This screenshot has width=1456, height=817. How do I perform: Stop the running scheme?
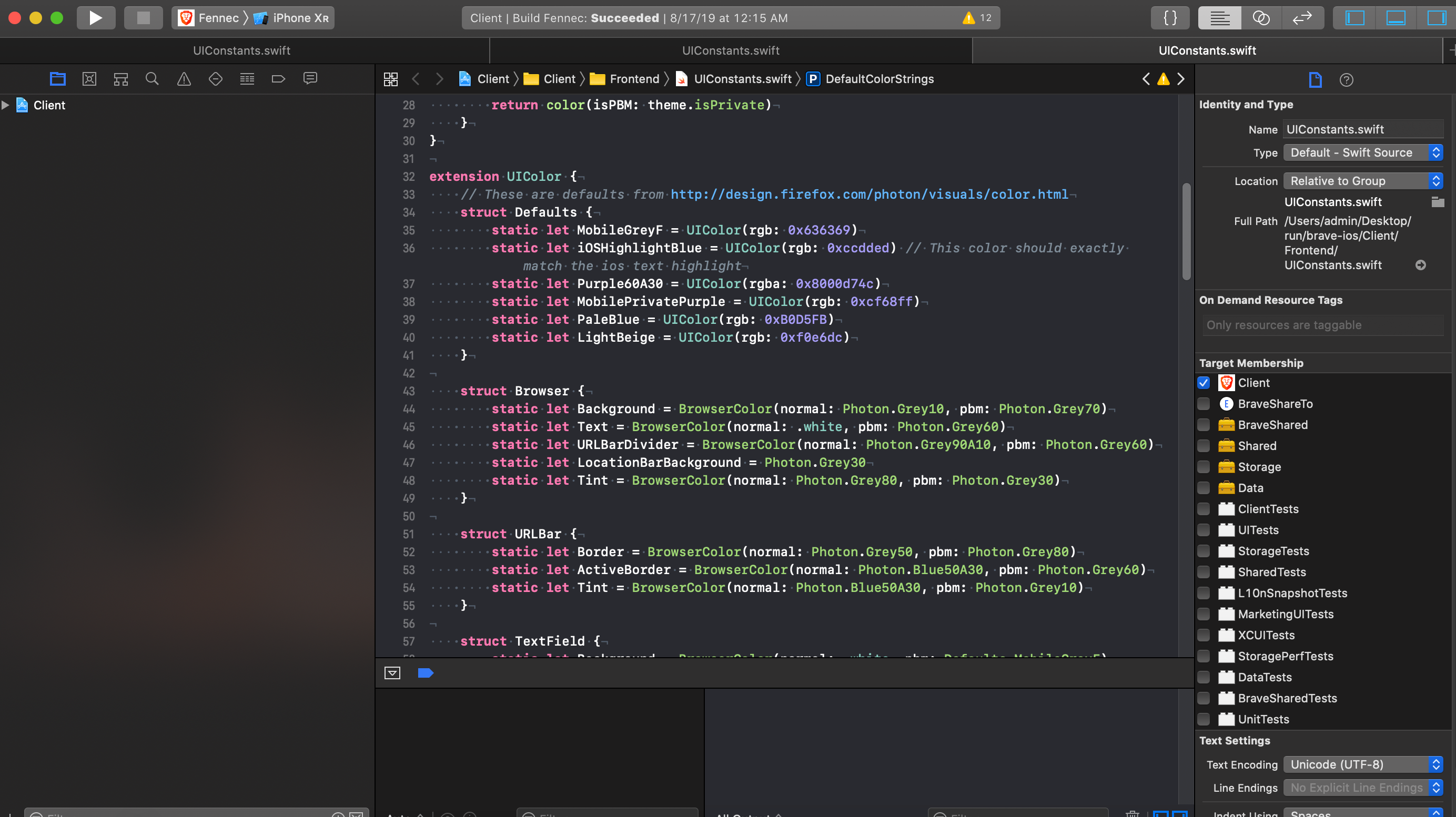pos(144,17)
